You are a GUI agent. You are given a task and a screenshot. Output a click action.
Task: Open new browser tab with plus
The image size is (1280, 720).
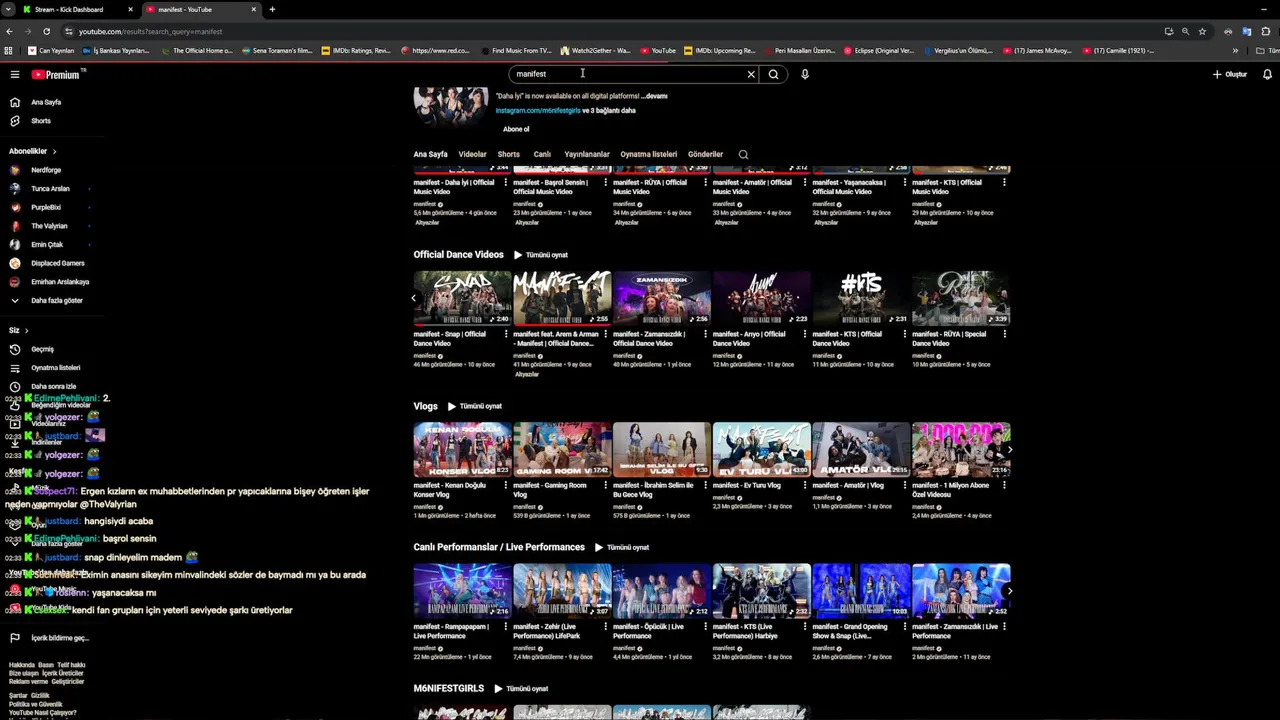click(x=272, y=9)
